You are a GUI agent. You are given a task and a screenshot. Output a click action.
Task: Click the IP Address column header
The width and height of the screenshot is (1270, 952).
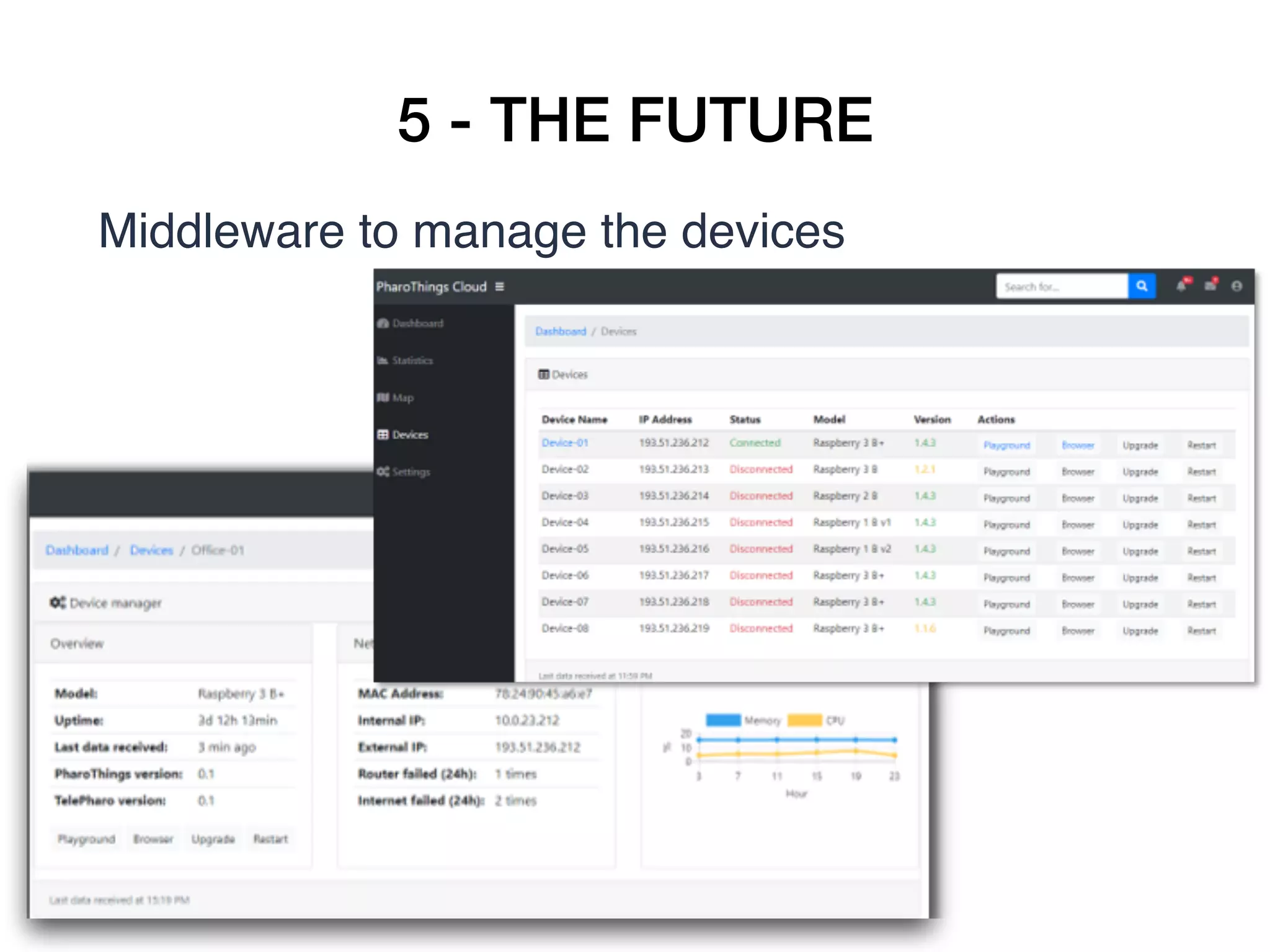(x=665, y=420)
